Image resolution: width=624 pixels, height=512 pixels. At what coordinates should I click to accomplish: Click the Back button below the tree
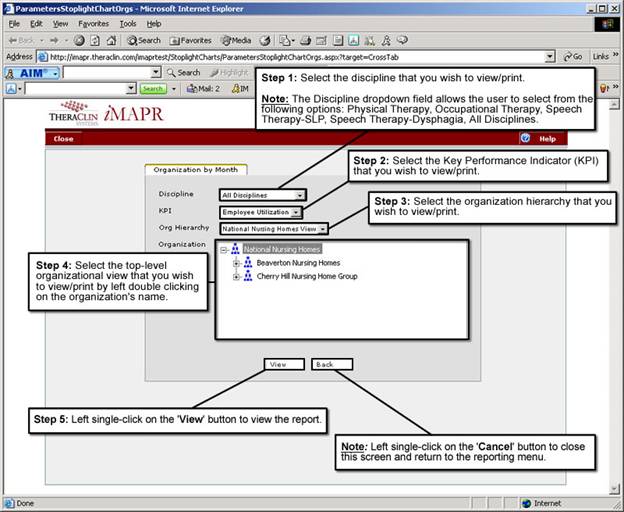[x=325, y=365]
